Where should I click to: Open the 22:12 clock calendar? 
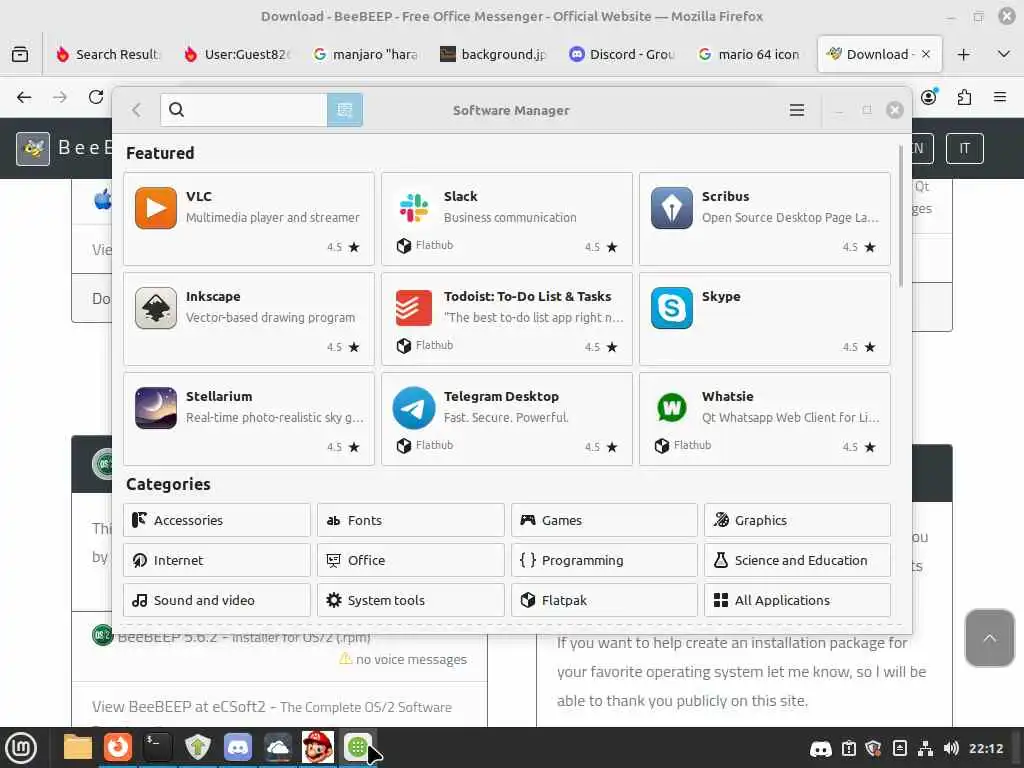click(985, 748)
